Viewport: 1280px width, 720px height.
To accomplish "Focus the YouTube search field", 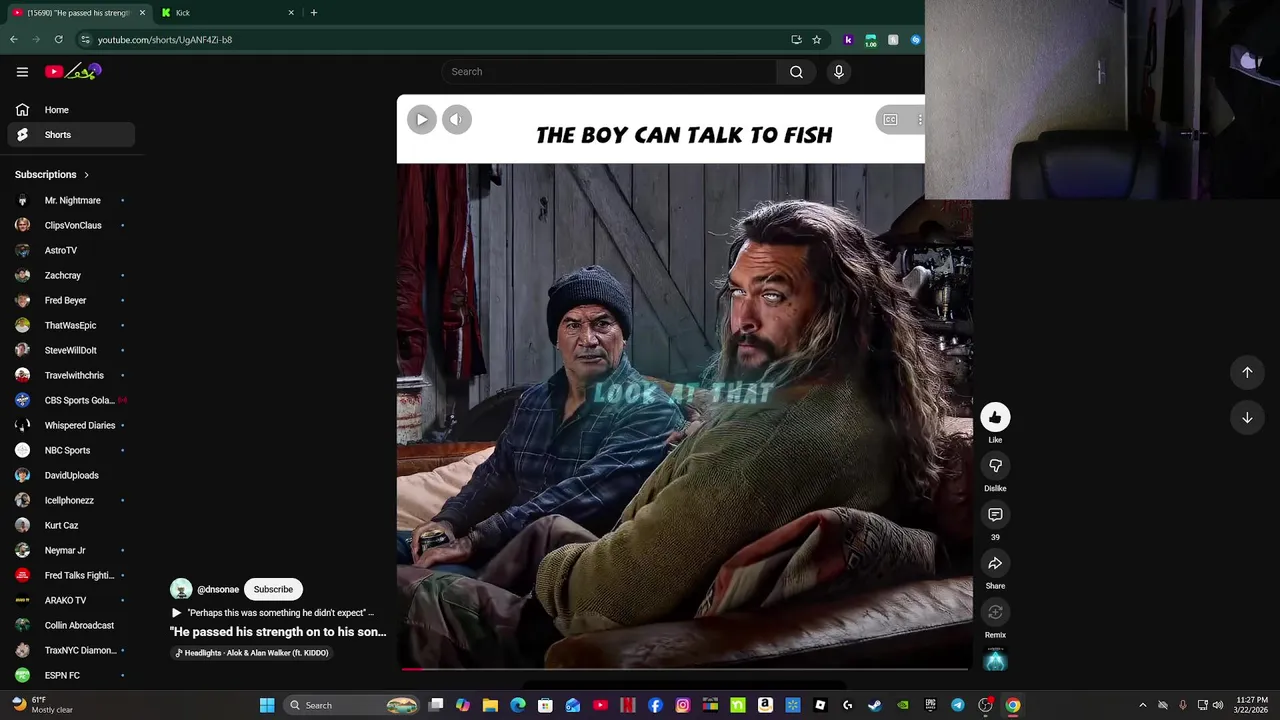I will click(609, 72).
